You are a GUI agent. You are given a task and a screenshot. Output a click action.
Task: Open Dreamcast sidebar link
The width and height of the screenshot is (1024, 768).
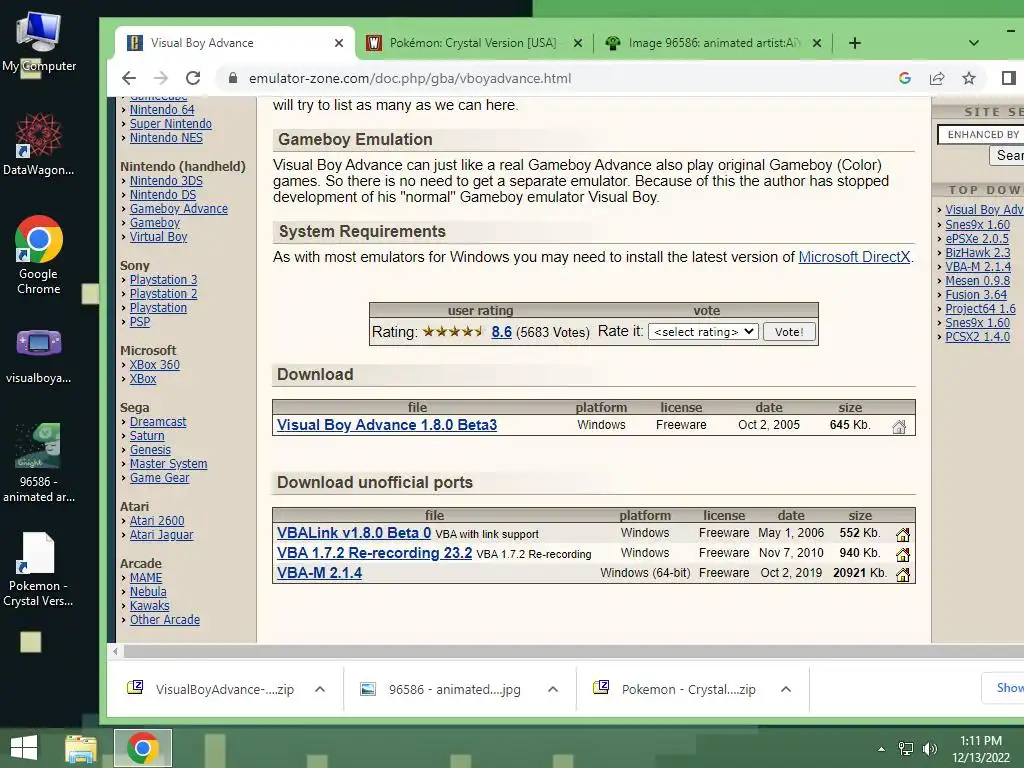pyautogui.click(x=158, y=422)
